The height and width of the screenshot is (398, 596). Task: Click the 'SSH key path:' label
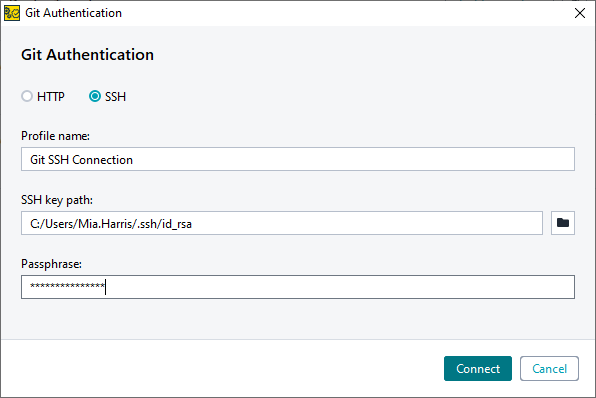pyautogui.click(x=57, y=200)
